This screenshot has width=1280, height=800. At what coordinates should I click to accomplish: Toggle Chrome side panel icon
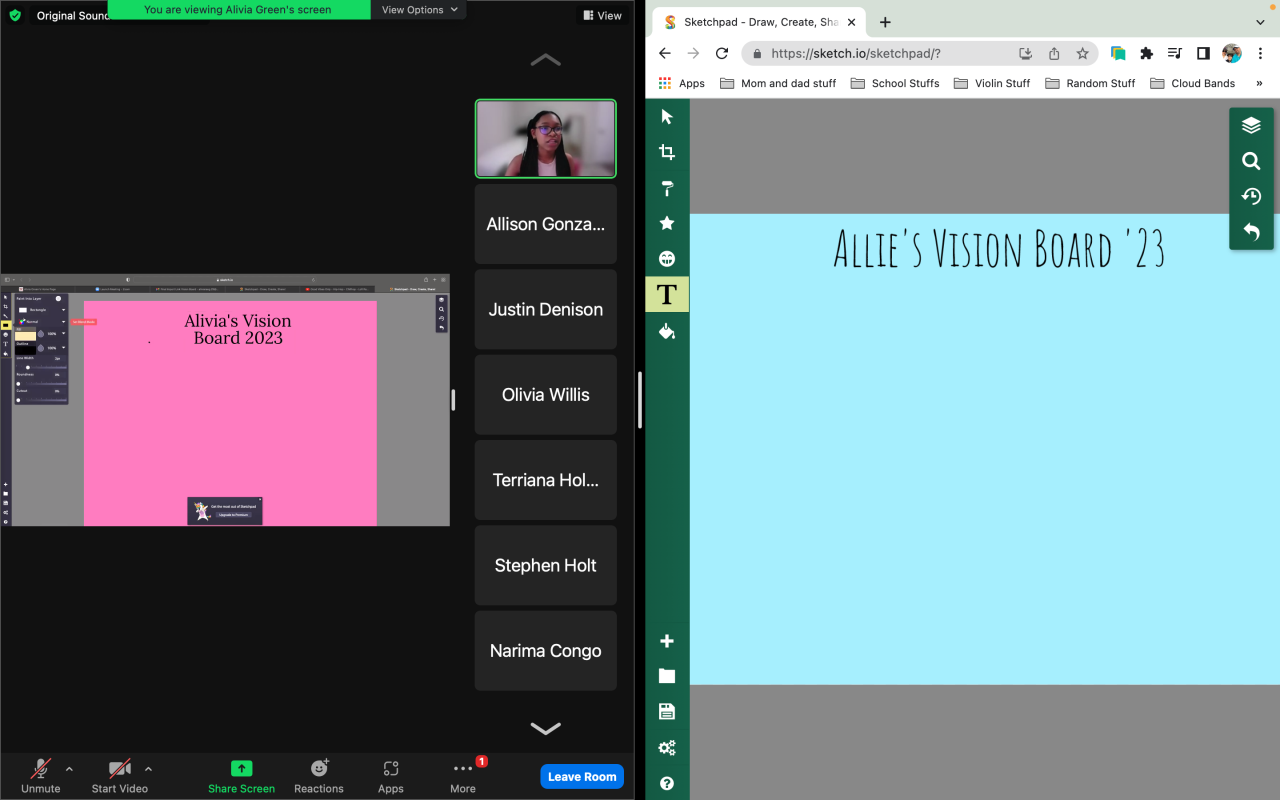1203,54
